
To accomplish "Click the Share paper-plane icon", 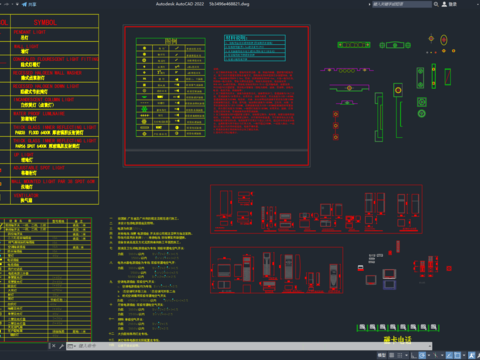I will (24, 4).
